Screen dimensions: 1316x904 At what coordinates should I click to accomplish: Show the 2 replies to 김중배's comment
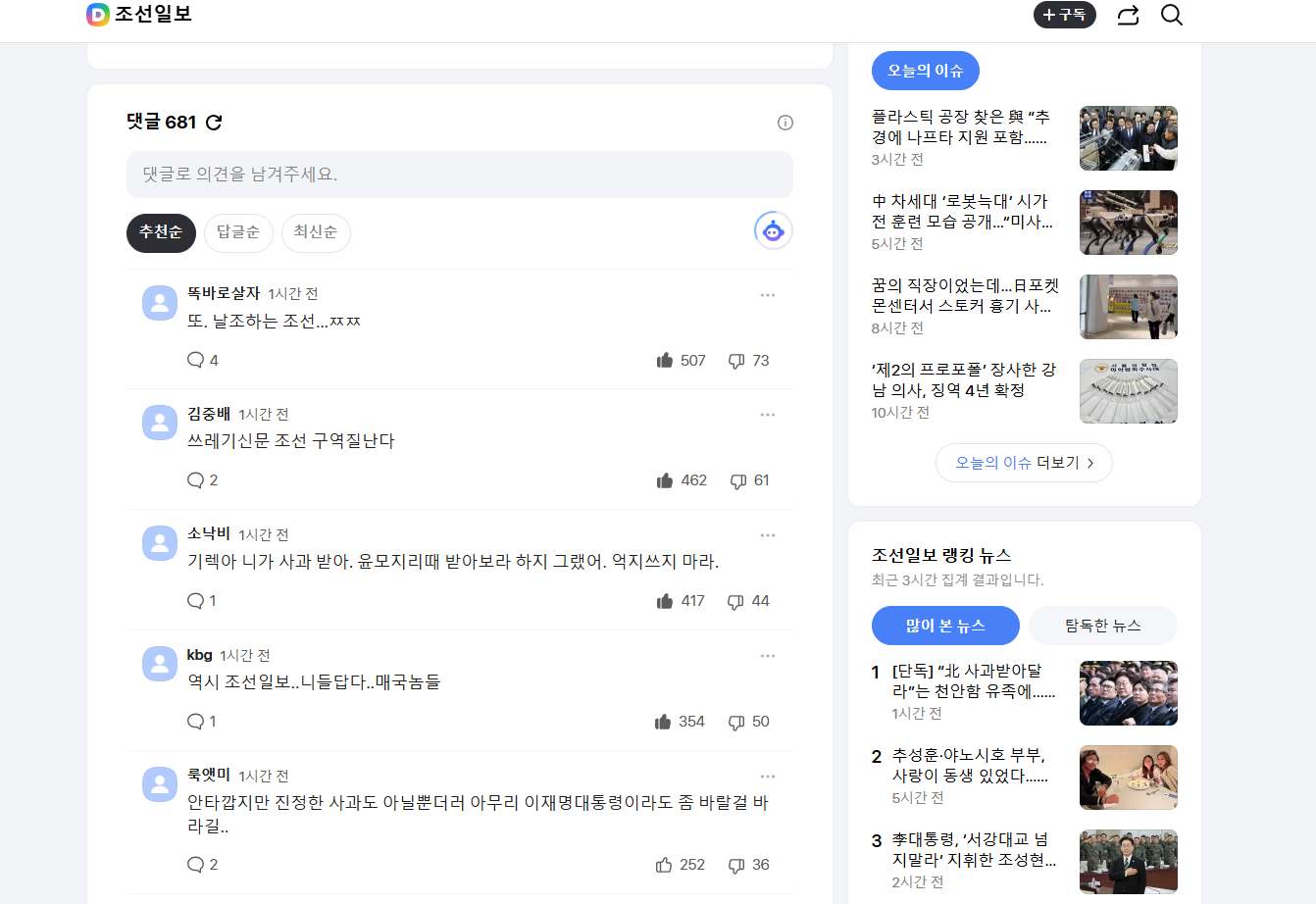tap(202, 479)
